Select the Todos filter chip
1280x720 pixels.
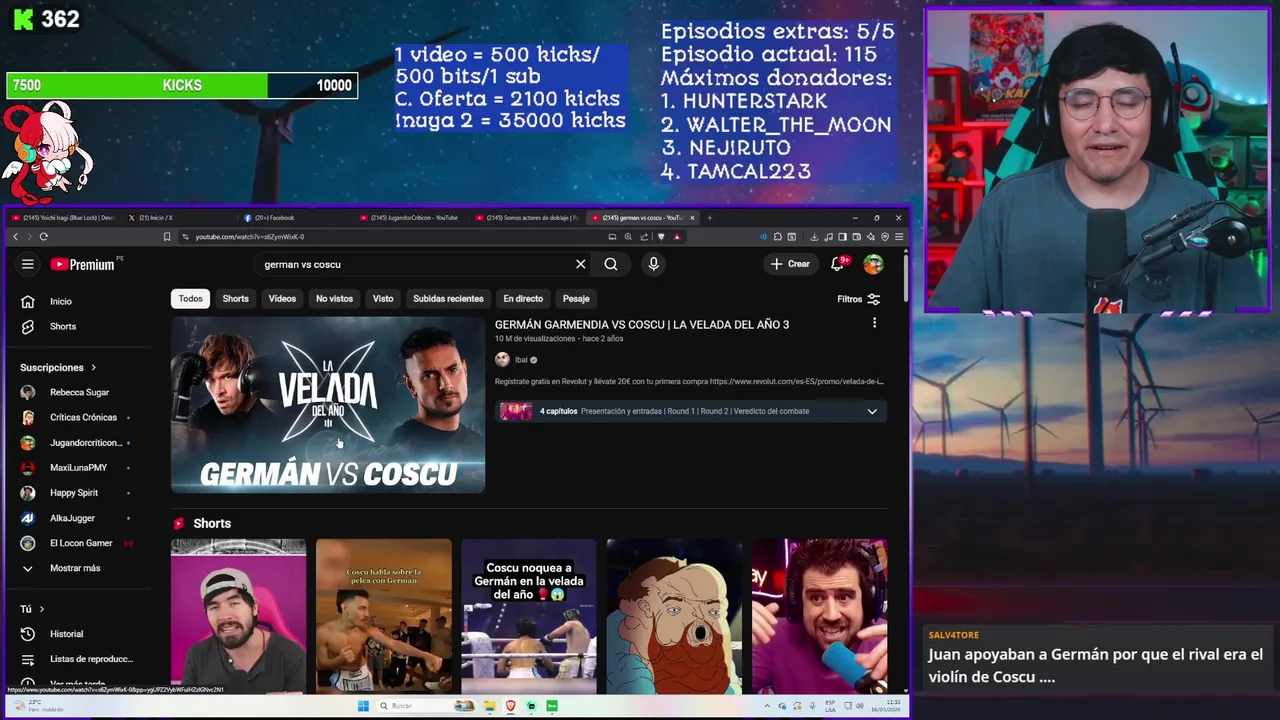click(190, 299)
